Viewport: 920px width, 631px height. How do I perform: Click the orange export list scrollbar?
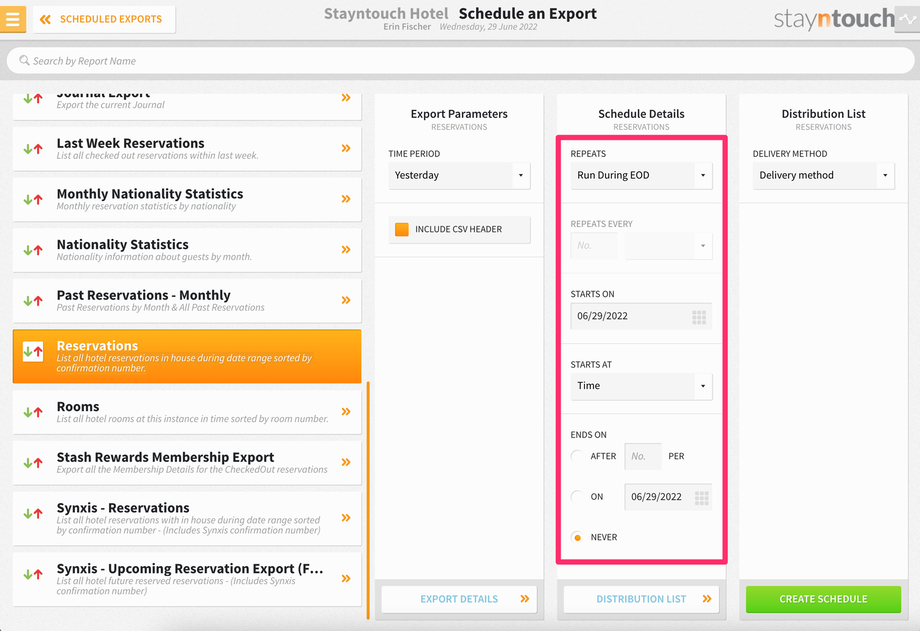coord(368,500)
